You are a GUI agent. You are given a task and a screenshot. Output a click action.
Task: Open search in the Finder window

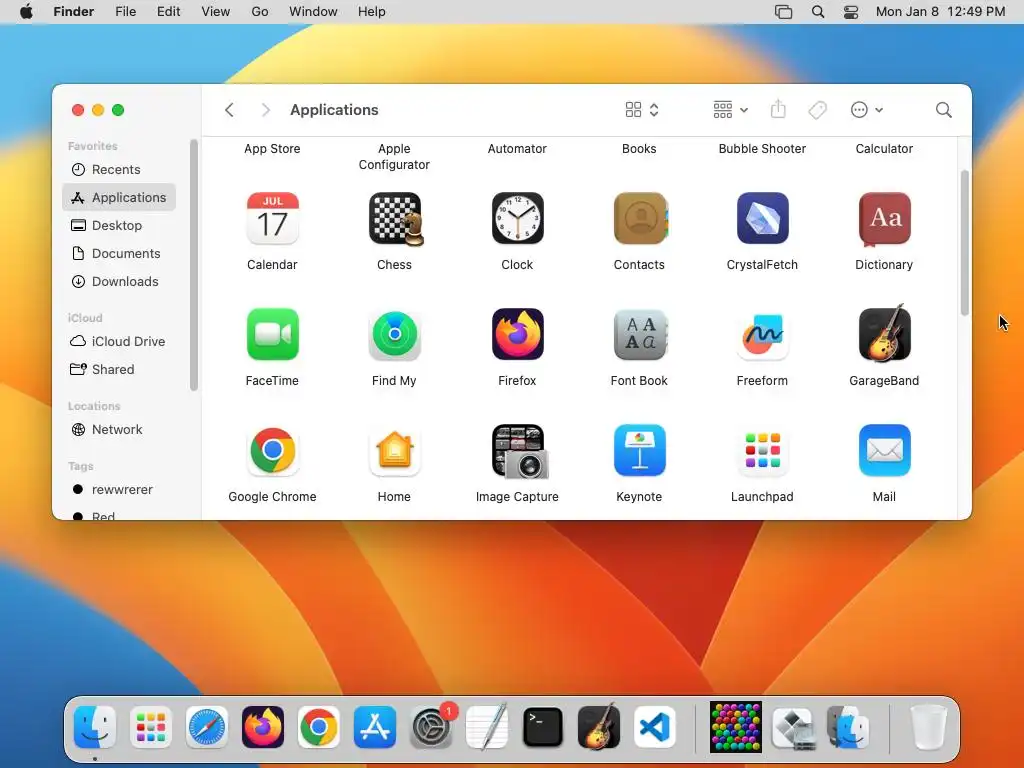(943, 110)
